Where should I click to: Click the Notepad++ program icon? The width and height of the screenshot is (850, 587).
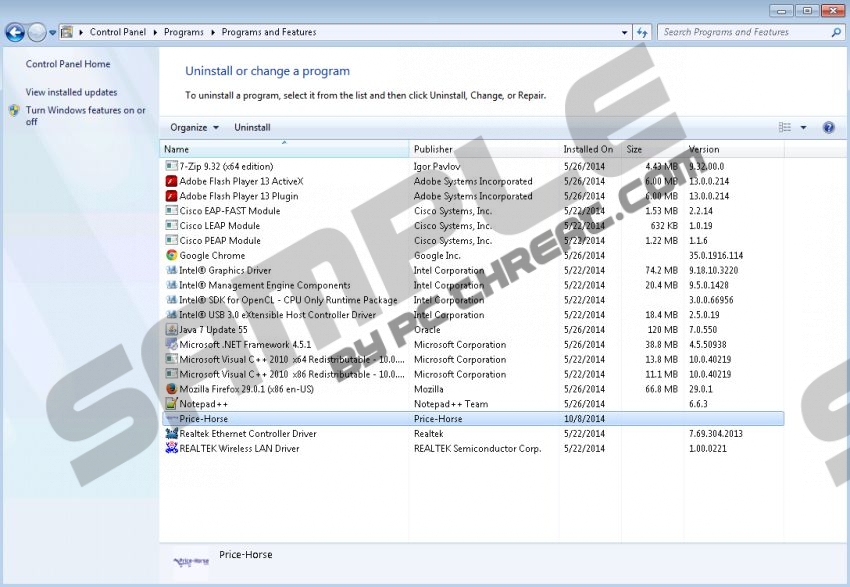(x=171, y=404)
